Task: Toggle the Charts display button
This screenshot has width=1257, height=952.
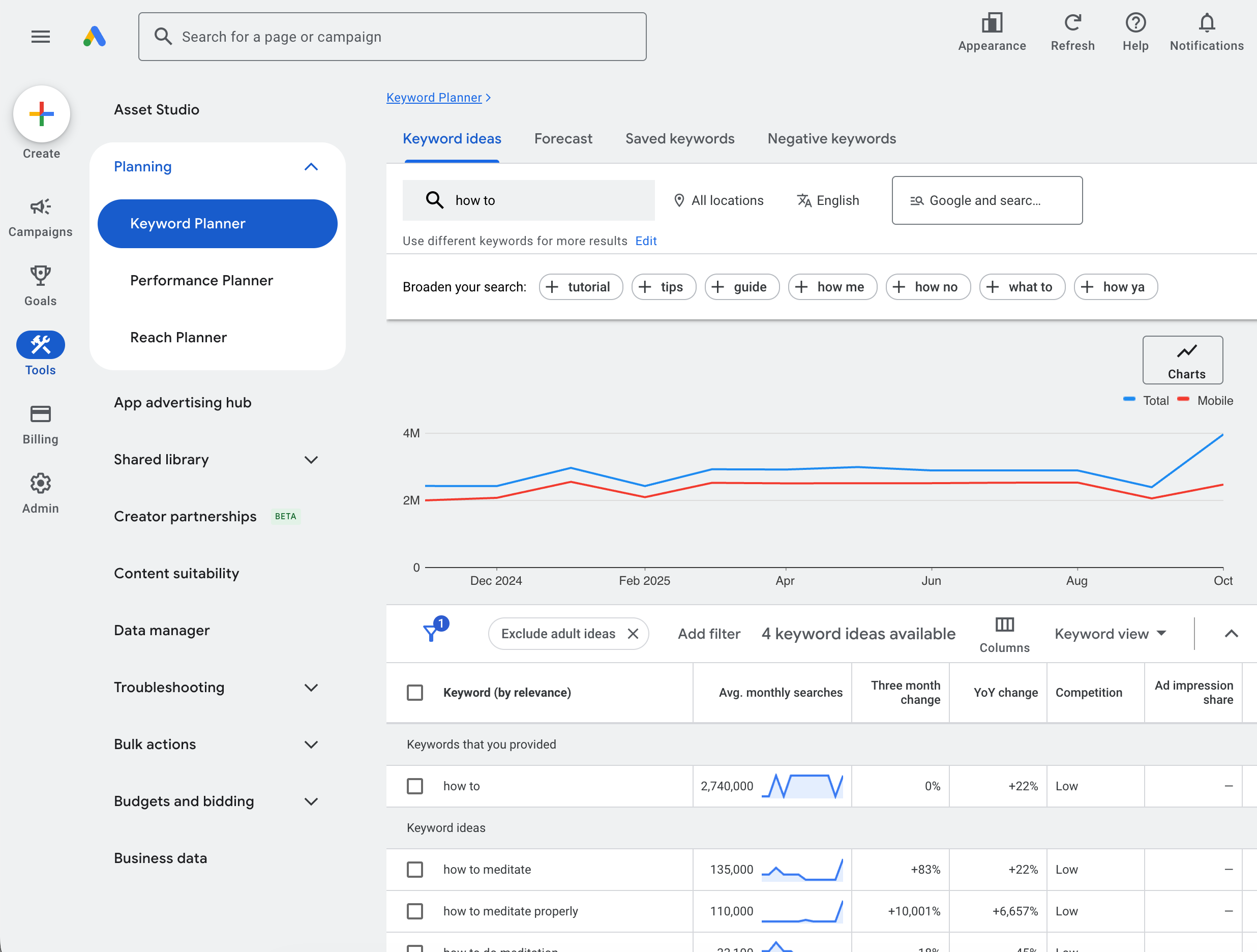Action: (1183, 360)
